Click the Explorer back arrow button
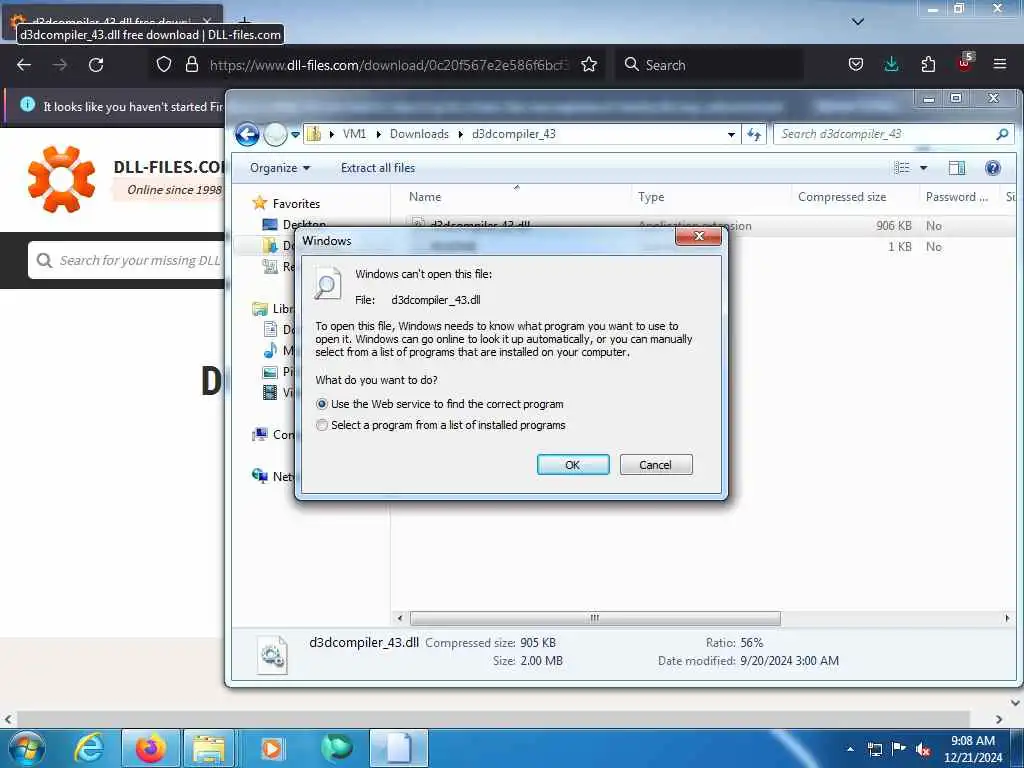The width and height of the screenshot is (1024, 768). coord(248,135)
